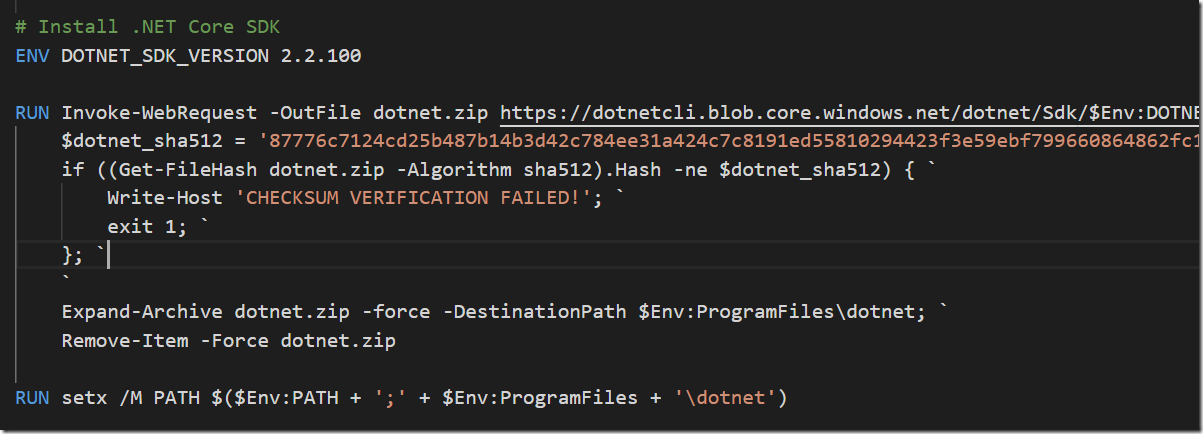Screen dimensions: 1203x434
Task: Click the 'exit 1;' statement
Action: point(148,227)
